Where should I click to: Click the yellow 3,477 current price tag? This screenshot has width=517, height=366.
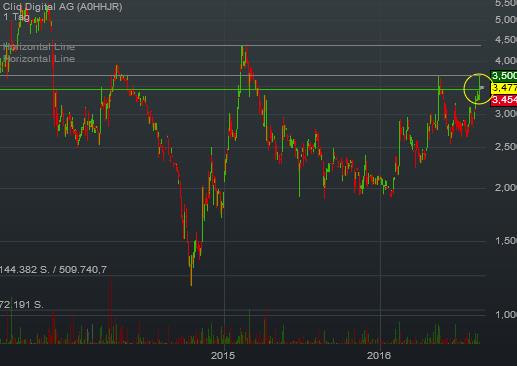pos(504,88)
